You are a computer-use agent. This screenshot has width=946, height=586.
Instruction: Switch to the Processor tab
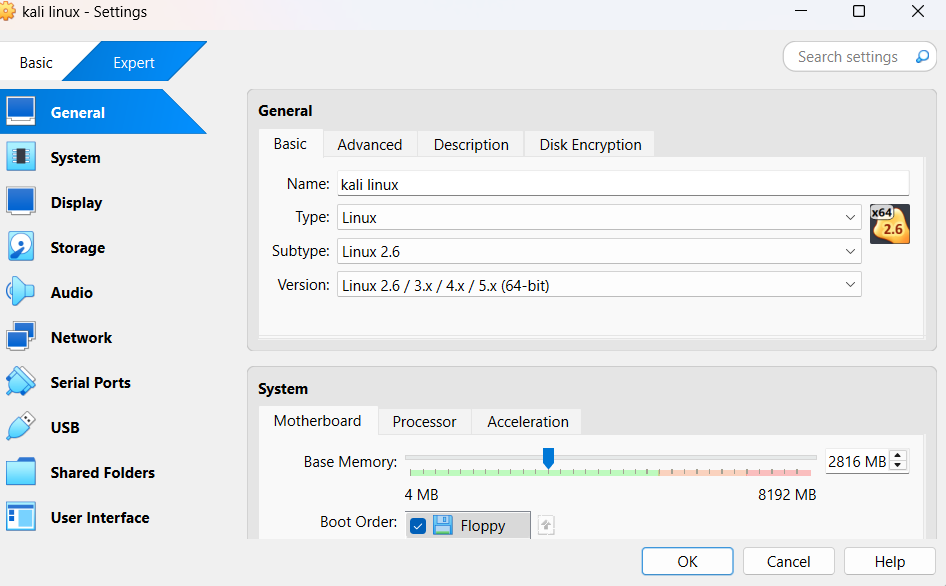pyautogui.click(x=425, y=421)
